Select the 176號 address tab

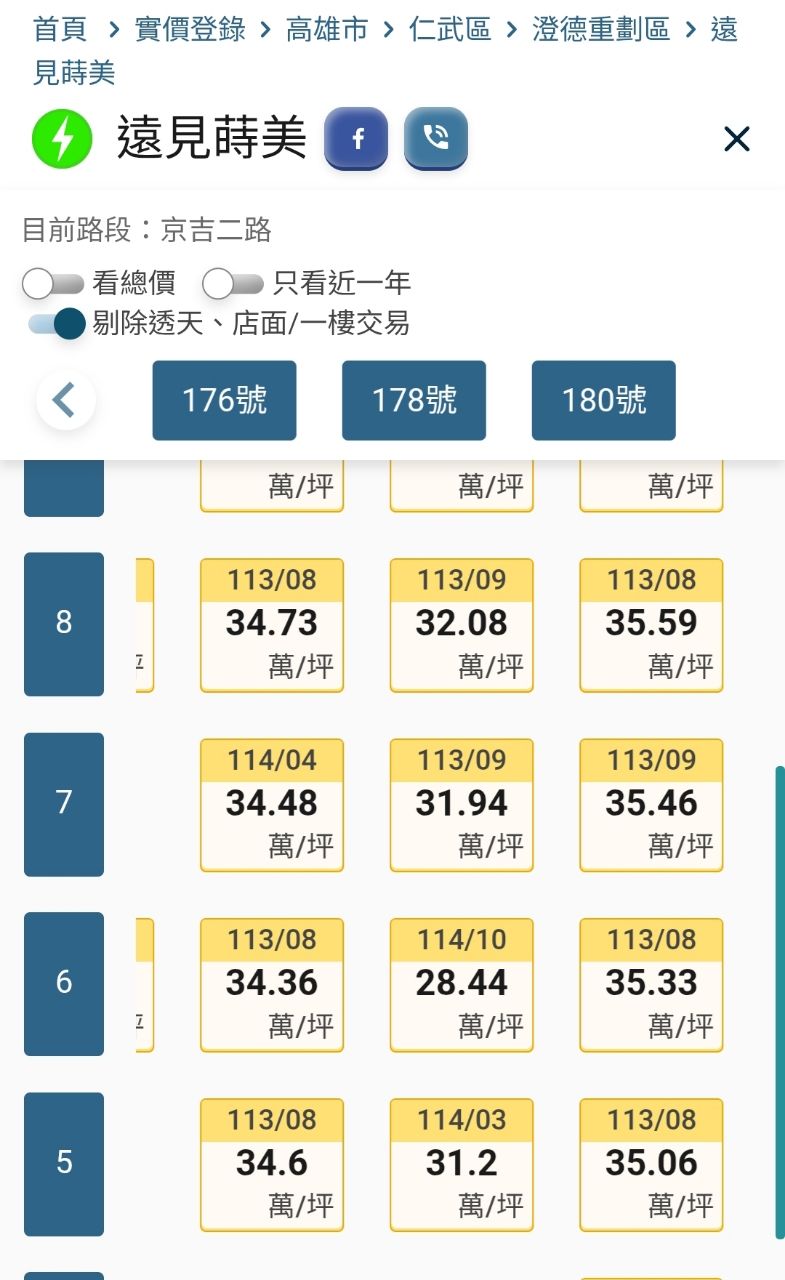[224, 400]
